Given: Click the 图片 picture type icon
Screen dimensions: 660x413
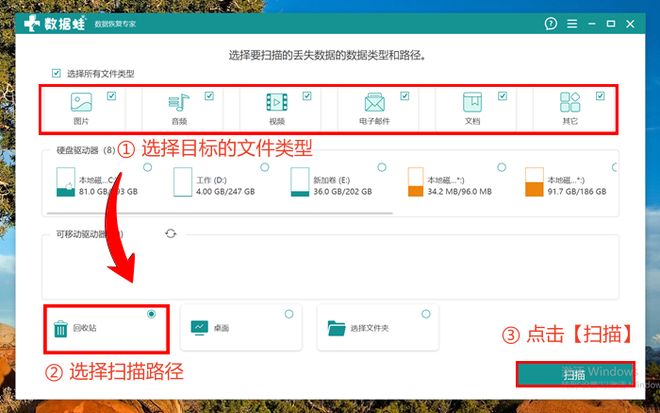Looking at the screenshot, I should tap(81, 102).
